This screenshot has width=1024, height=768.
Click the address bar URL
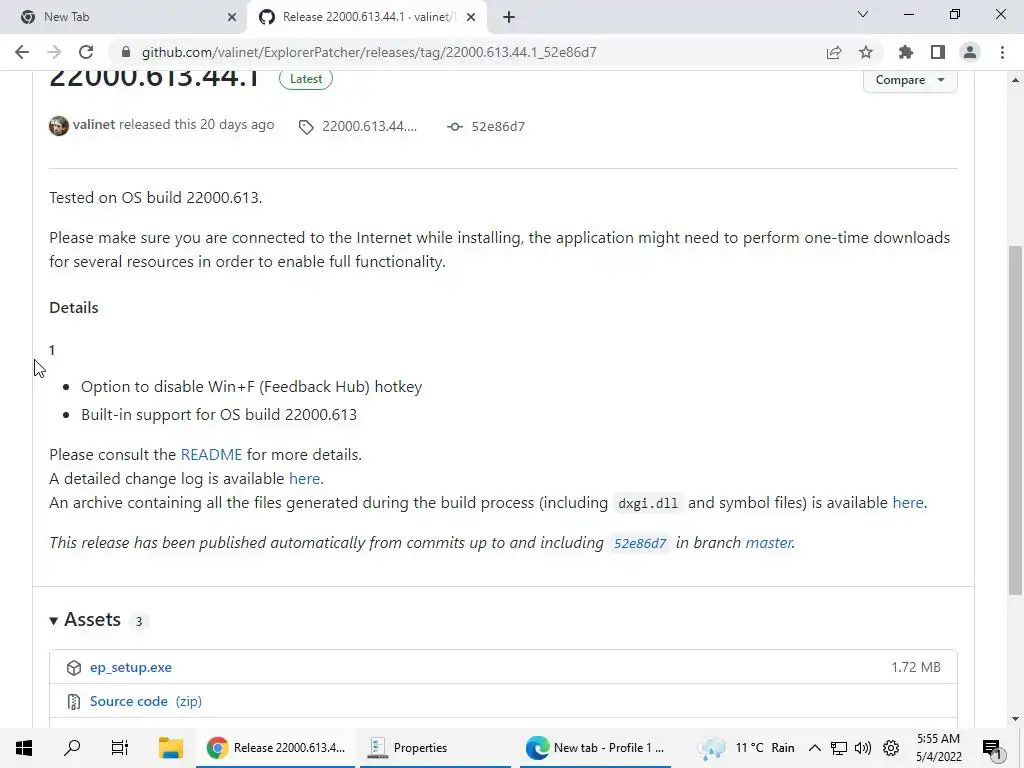point(369,52)
